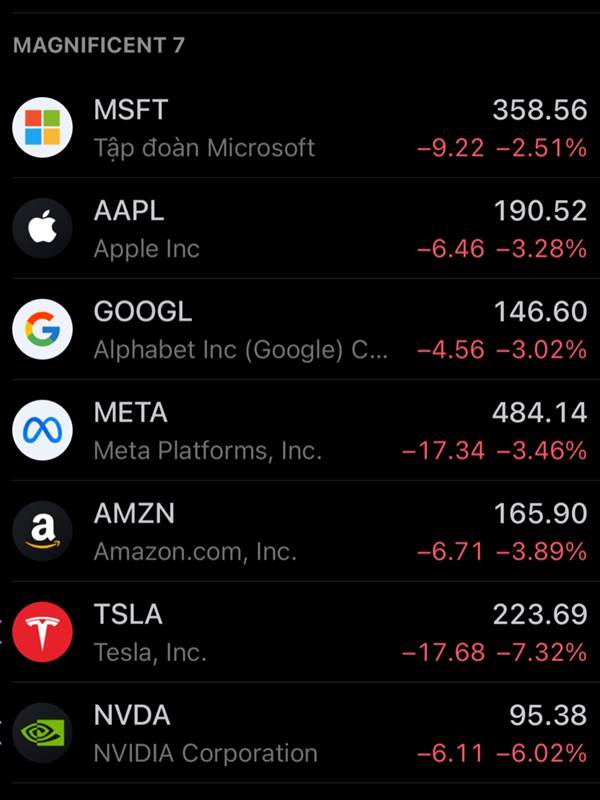Tap the Amazon logo icon
600x800 pixels.
42,531
